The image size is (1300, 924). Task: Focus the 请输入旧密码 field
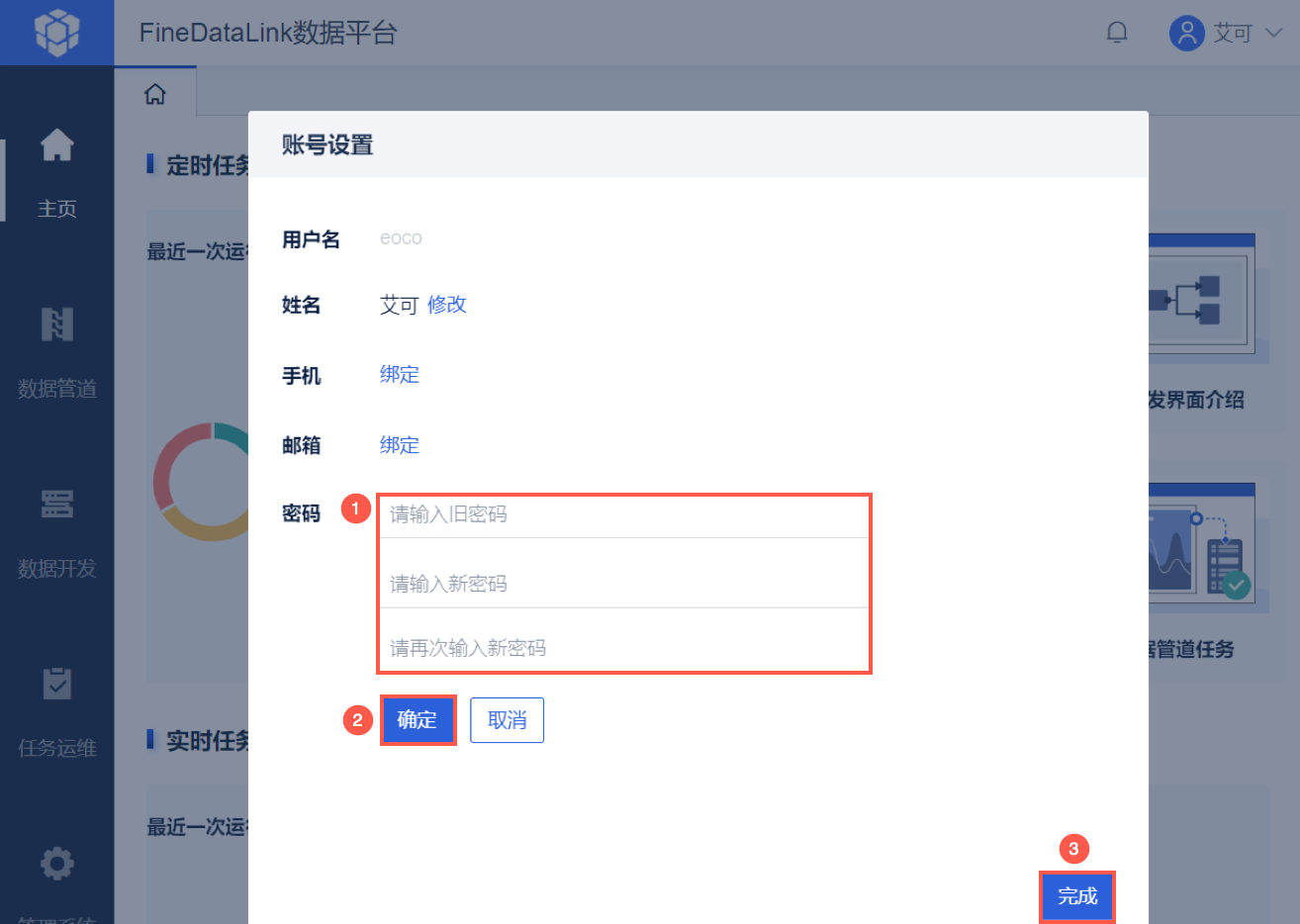(x=624, y=514)
